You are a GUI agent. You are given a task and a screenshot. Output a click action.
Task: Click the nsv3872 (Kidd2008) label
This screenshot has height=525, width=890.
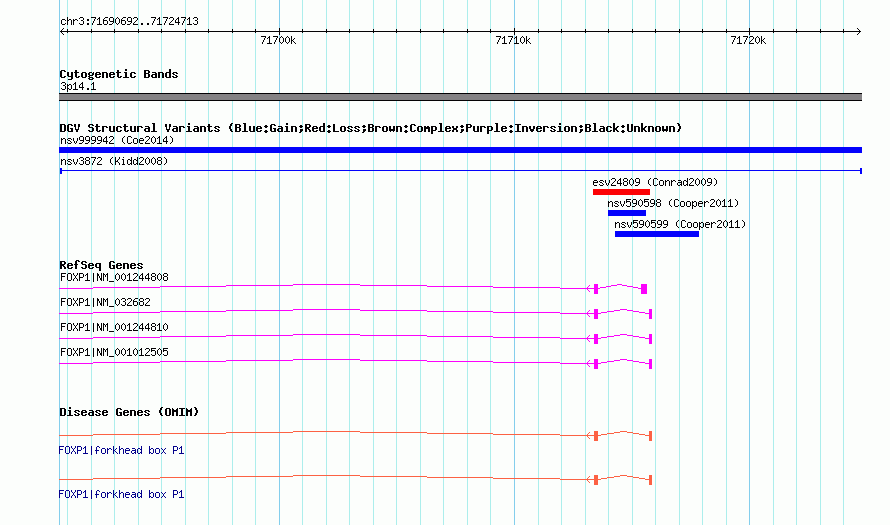pyautogui.click(x=114, y=161)
